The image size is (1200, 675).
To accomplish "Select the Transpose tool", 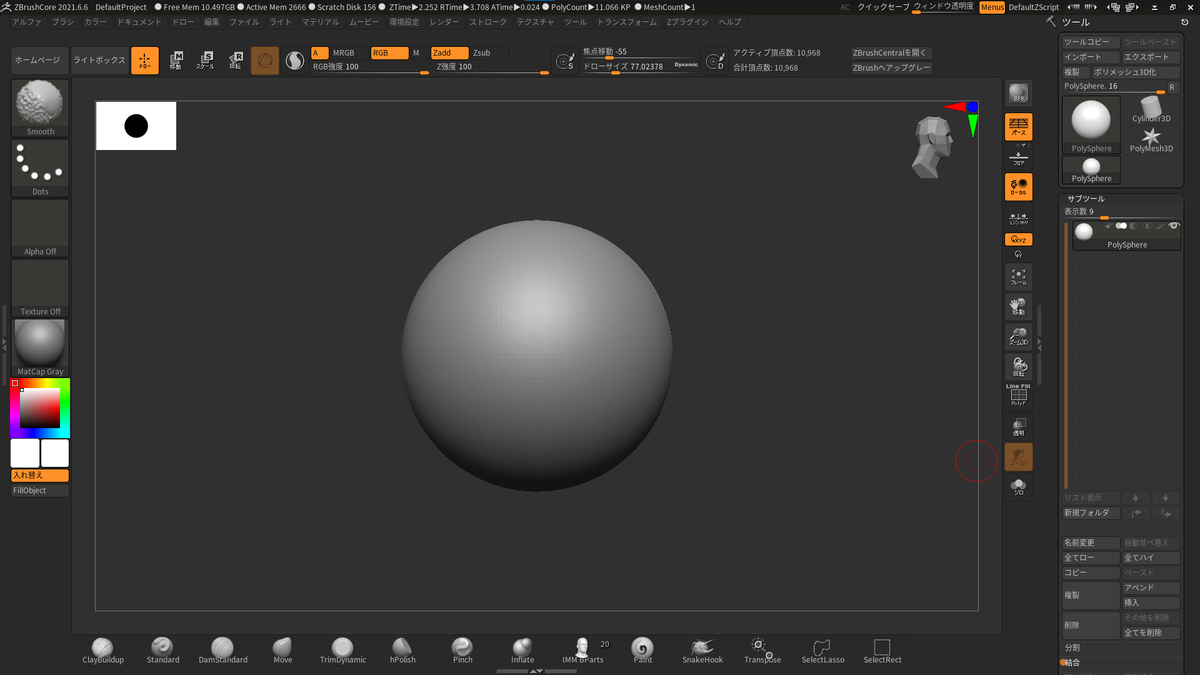I will (762, 650).
